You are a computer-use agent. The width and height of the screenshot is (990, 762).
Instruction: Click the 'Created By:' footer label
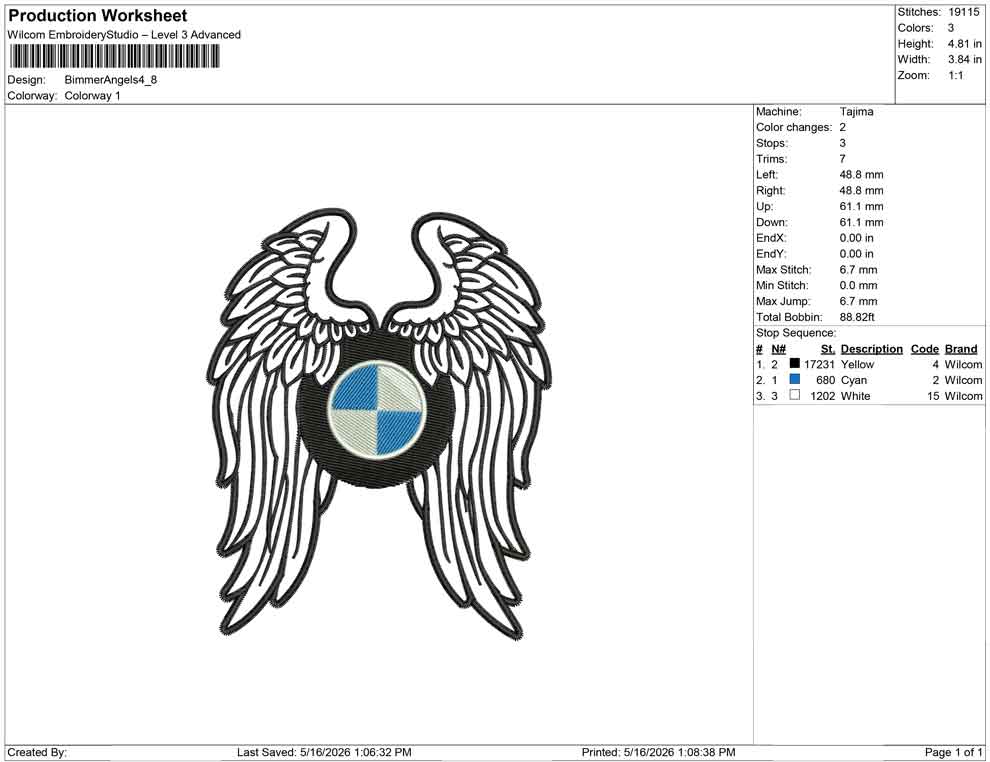click(37, 752)
